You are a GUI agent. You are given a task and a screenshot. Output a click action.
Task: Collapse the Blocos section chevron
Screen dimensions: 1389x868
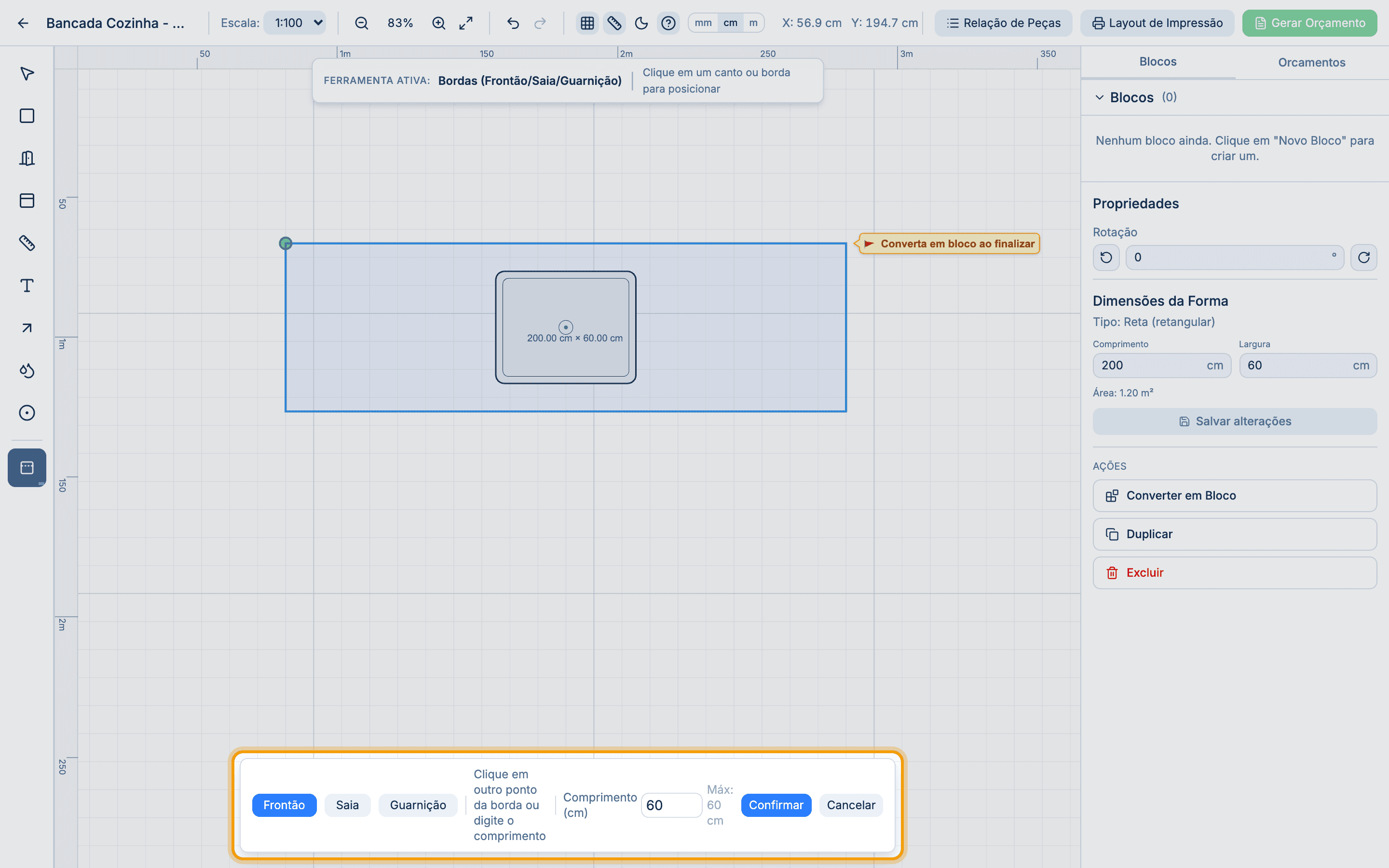1099,97
